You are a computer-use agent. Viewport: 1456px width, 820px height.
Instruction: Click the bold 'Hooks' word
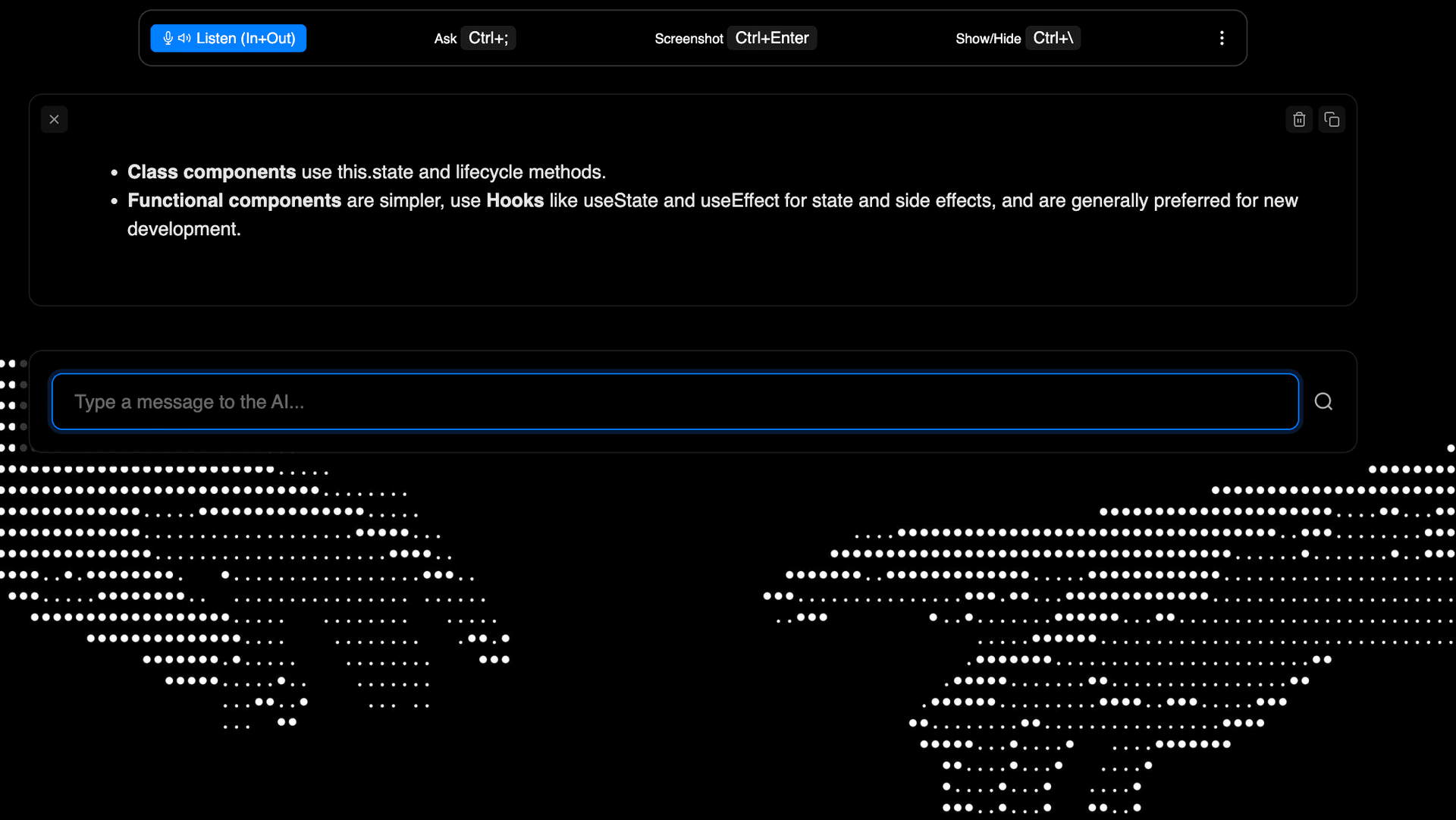point(515,201)
